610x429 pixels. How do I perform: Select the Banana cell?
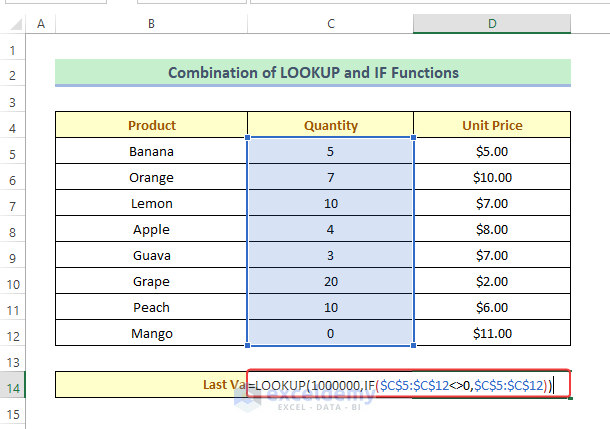point(152,152)
